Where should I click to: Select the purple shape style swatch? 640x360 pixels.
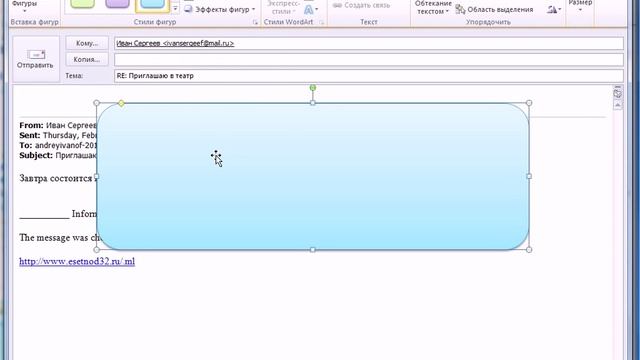[118, 4]
